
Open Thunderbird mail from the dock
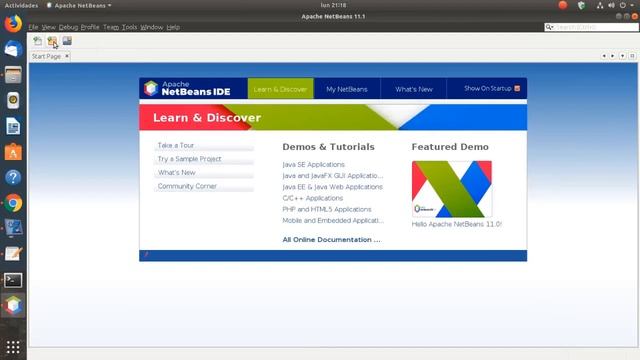point(13,49)
